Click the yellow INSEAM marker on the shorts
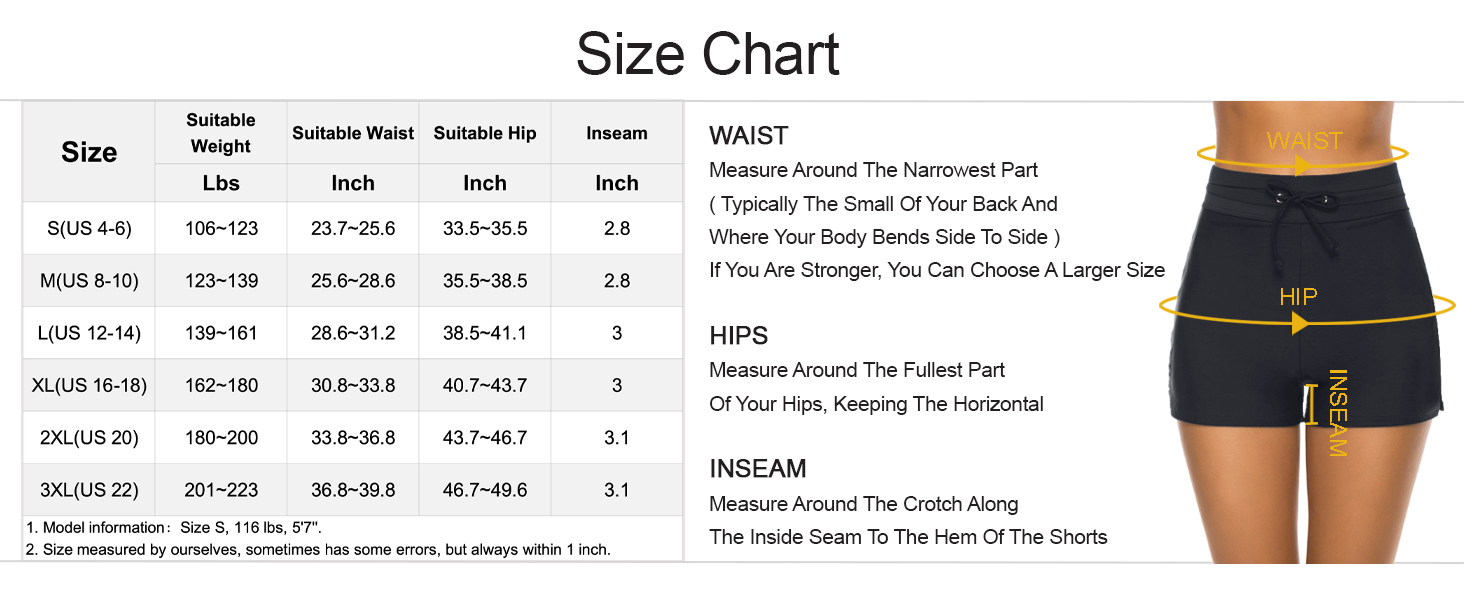1464x600 pixels. click(1336, 412)
